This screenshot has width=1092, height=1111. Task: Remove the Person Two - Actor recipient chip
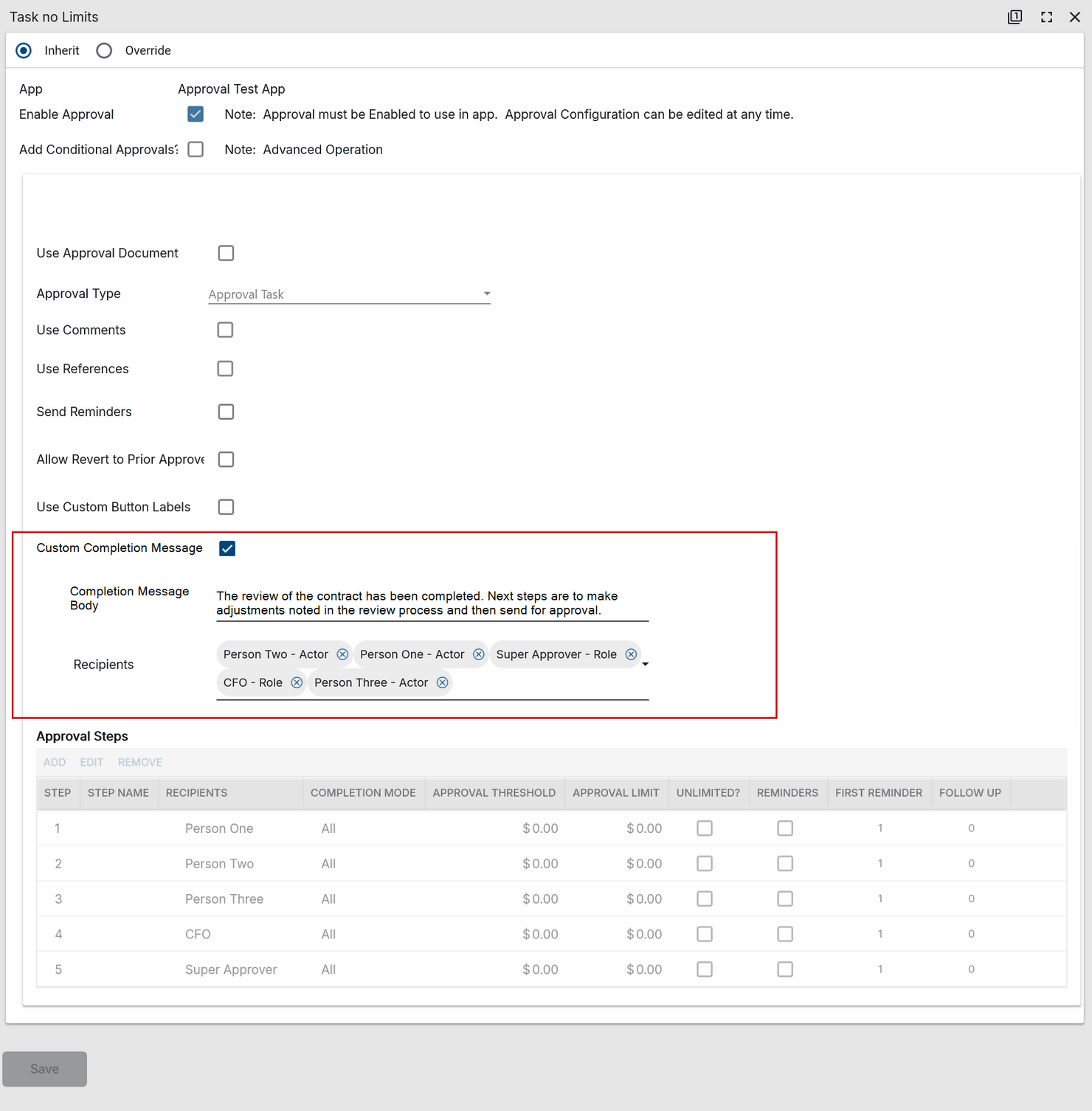tap(342, 654)
